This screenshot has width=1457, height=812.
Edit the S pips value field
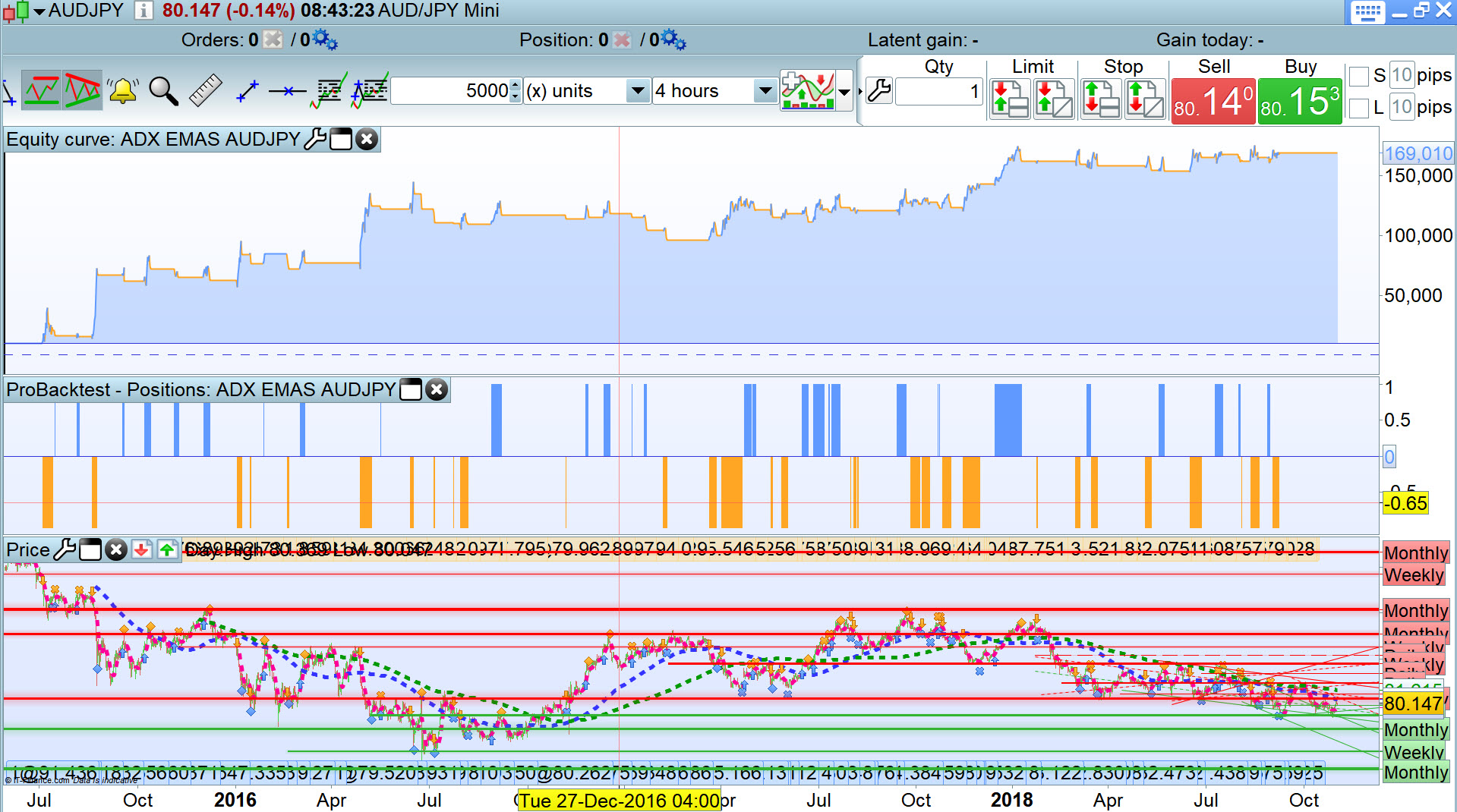[x=1402, y=75]
